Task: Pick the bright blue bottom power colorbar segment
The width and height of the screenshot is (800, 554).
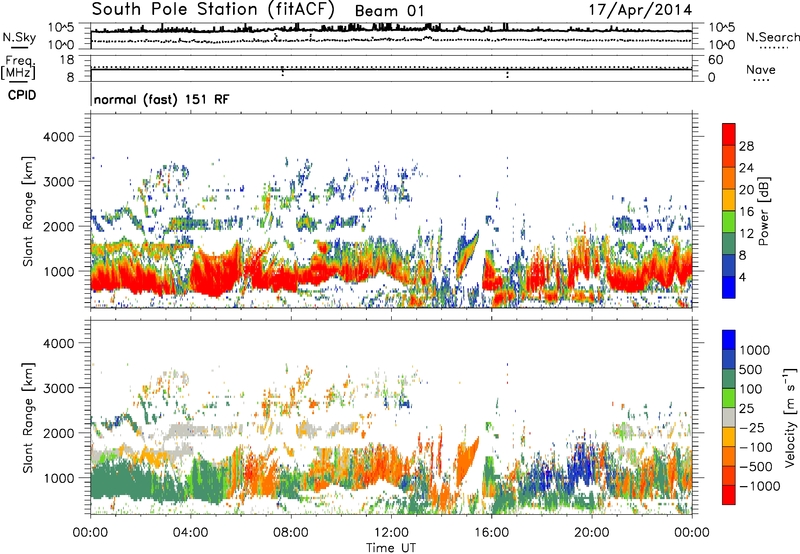Action: pos(729,287)
